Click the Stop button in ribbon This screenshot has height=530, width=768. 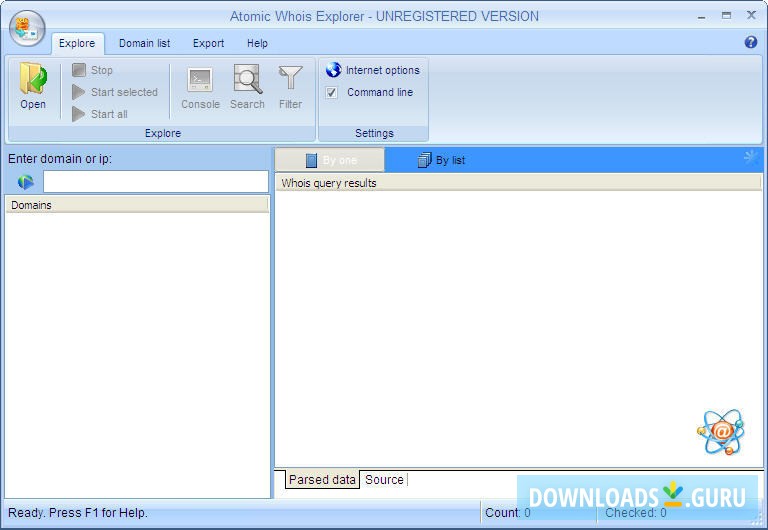click(93, 70)
